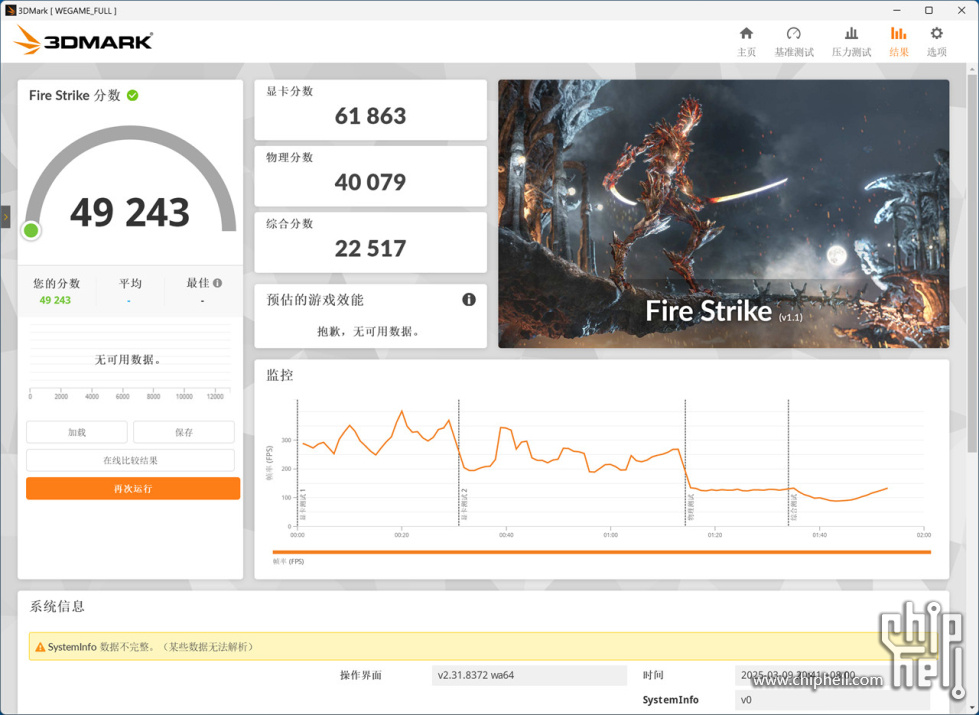
Task: Click the green dot on score gauge
Action: pyautogui.click(x=31, y=231)
